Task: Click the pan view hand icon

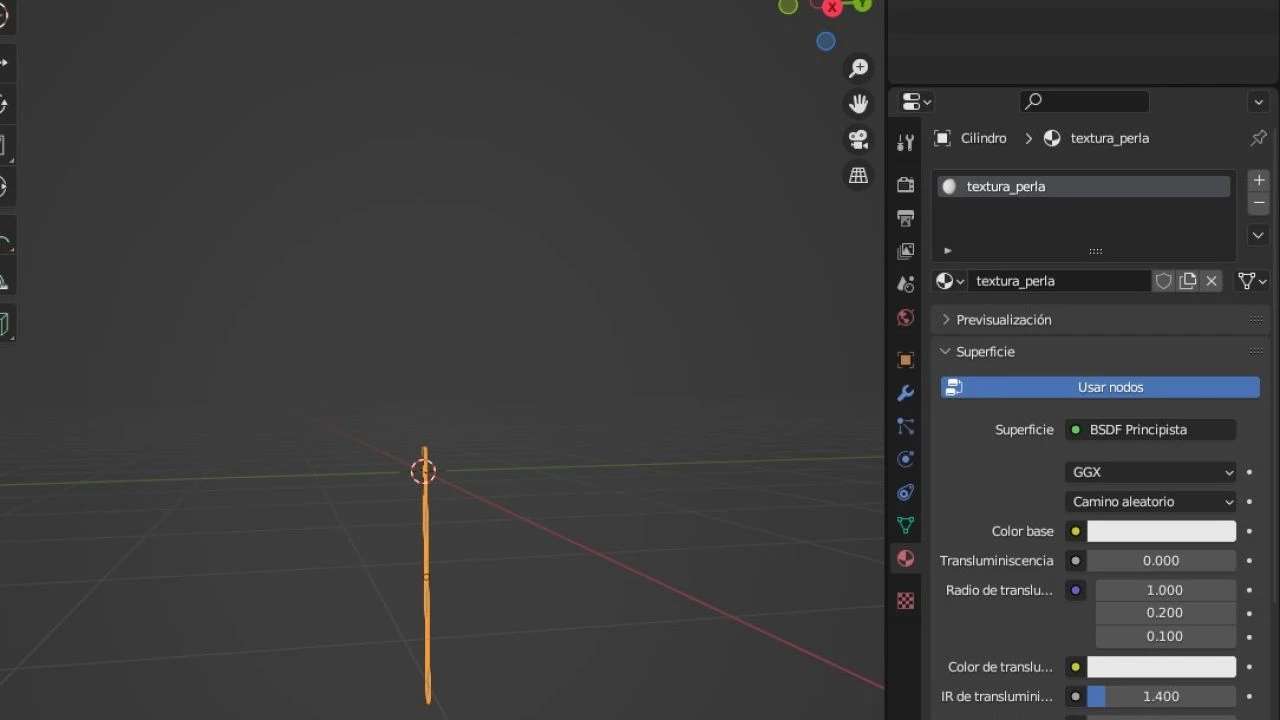Action: tap(858, 103)
